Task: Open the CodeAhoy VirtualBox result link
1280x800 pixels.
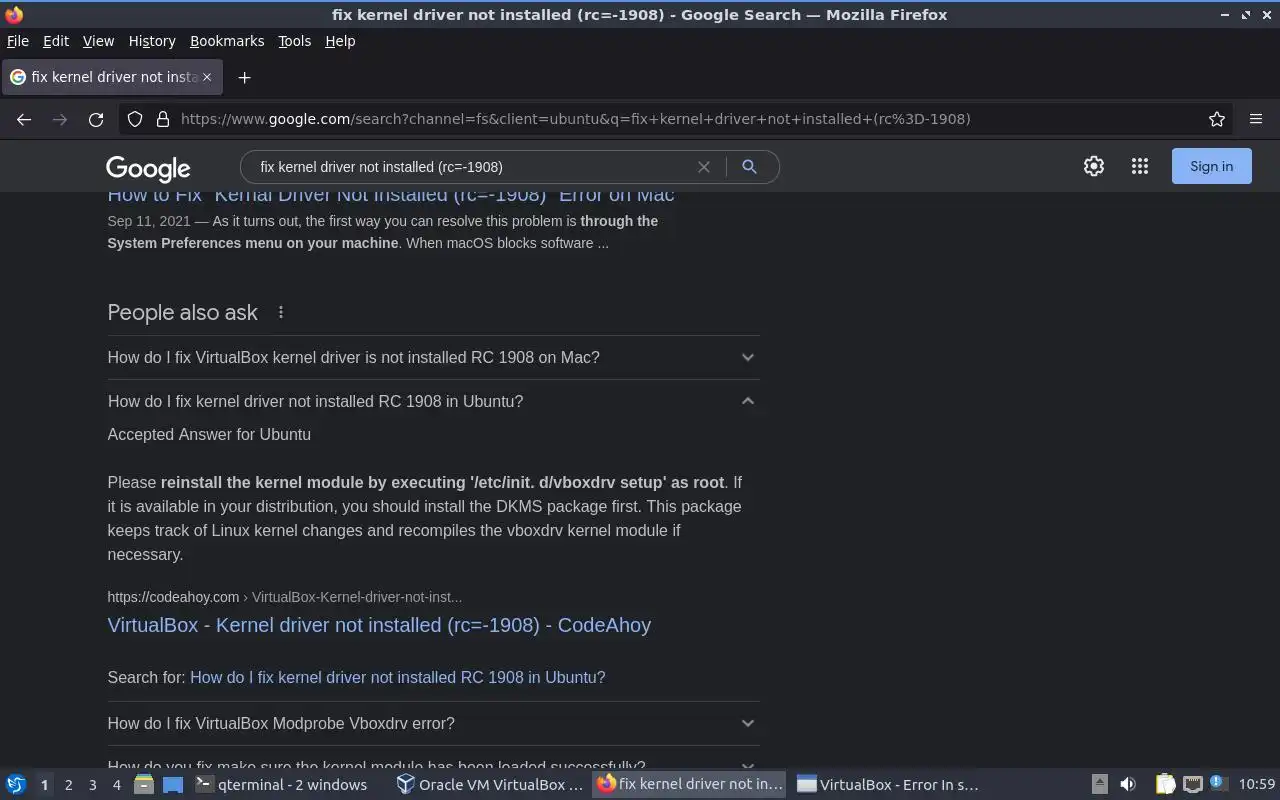Action: tap(379, 626)
